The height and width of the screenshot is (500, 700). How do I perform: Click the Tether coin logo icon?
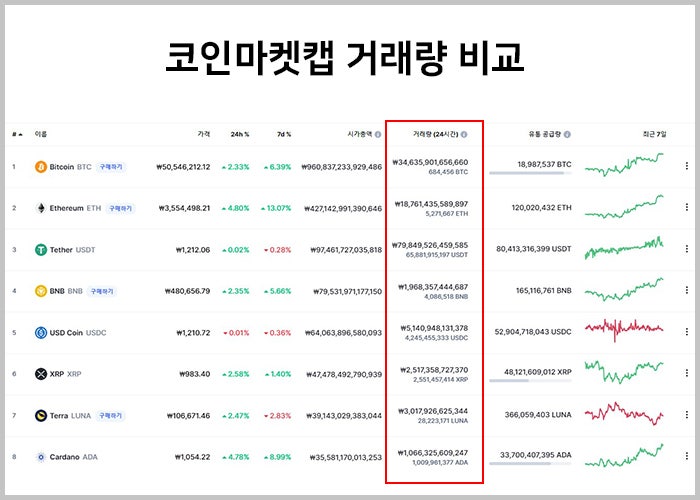pos(41,250)
